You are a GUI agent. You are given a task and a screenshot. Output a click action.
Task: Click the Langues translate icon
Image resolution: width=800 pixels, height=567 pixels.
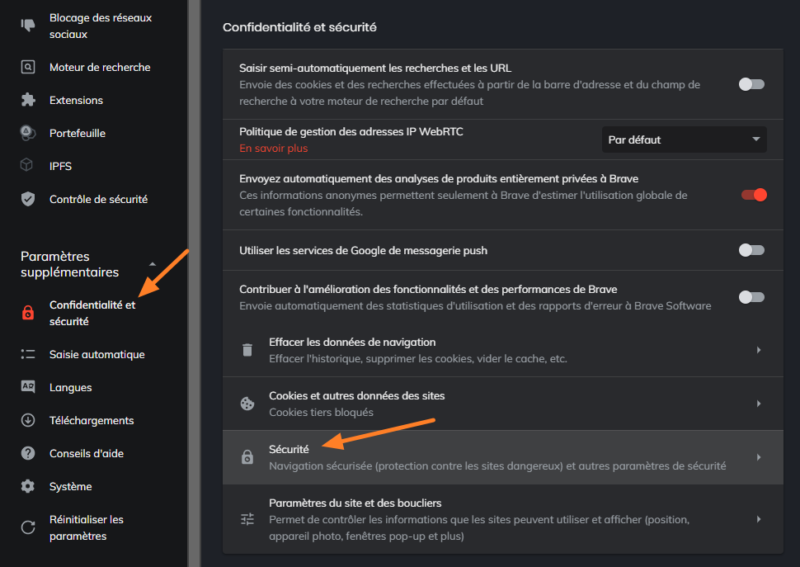click(28, 387)
